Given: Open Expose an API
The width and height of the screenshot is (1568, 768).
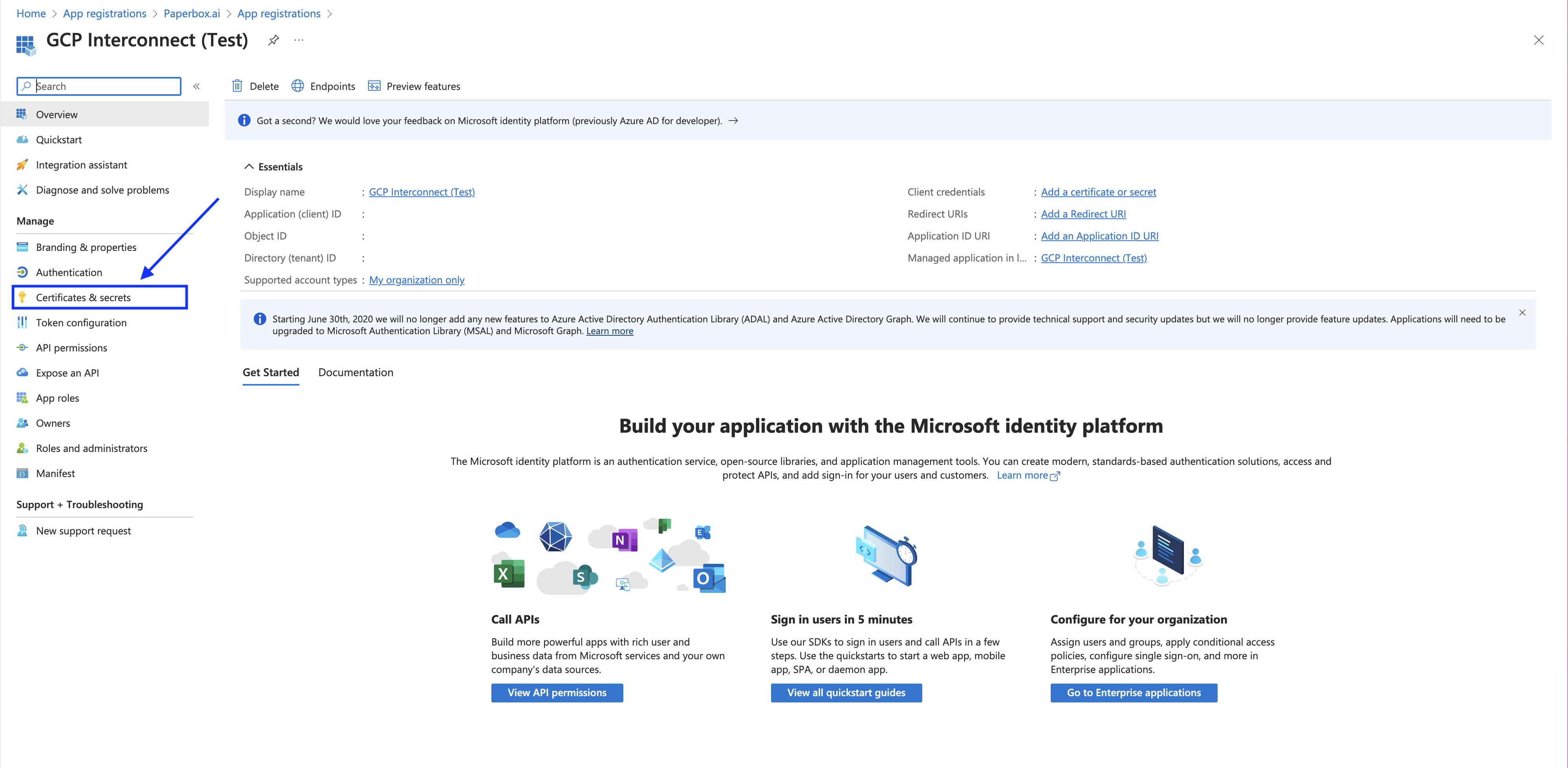Looking at the screenshot, I should pos(67,373).
